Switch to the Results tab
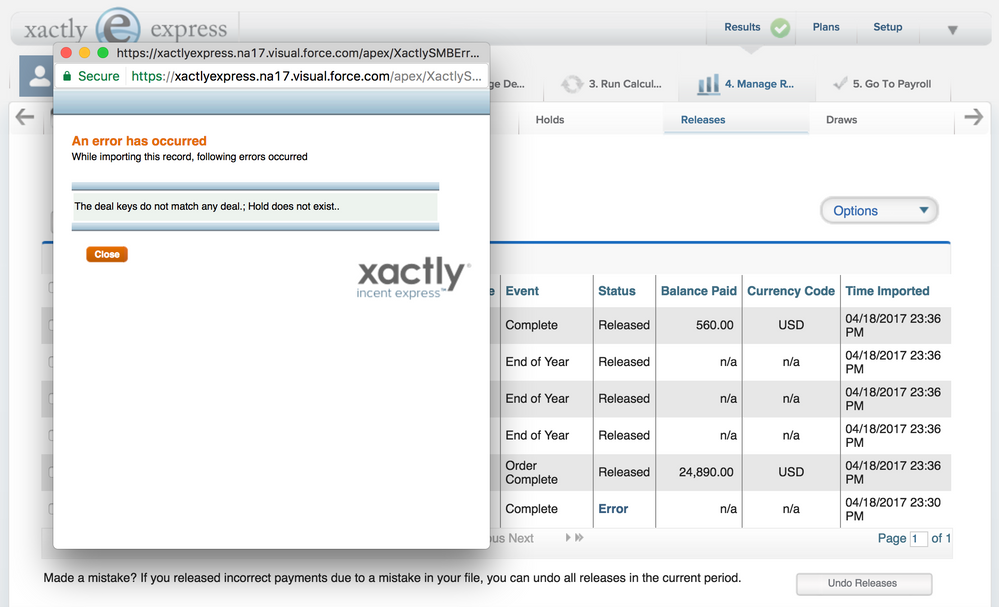The width and height of the screenshot is (999, 607). coord(742,27)
